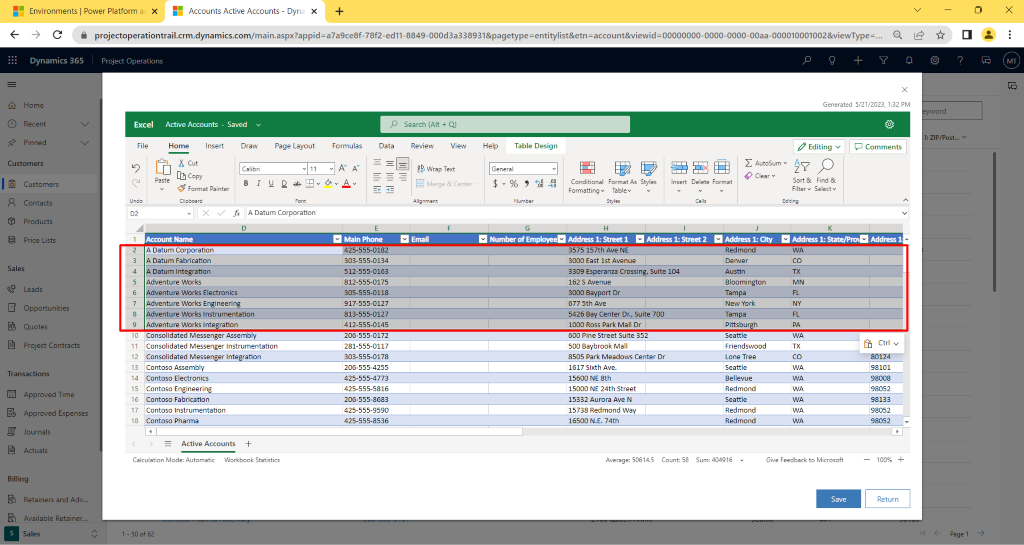
Task: Click the blue Save button
Action: point(838,499)
